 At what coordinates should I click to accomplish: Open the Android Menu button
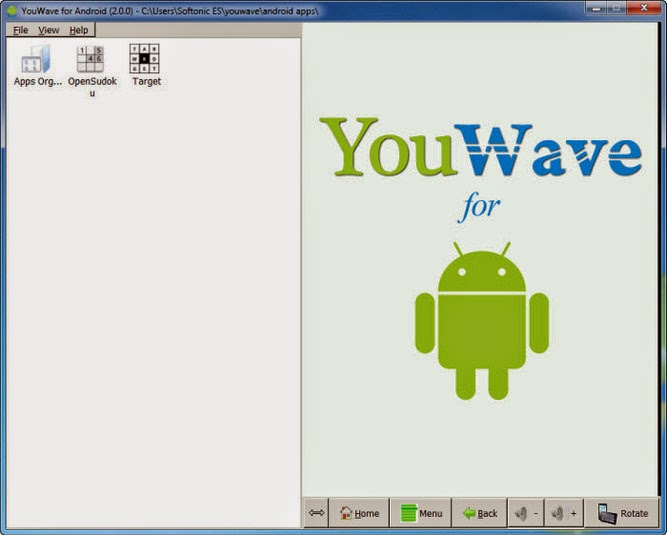coord(421,513)
